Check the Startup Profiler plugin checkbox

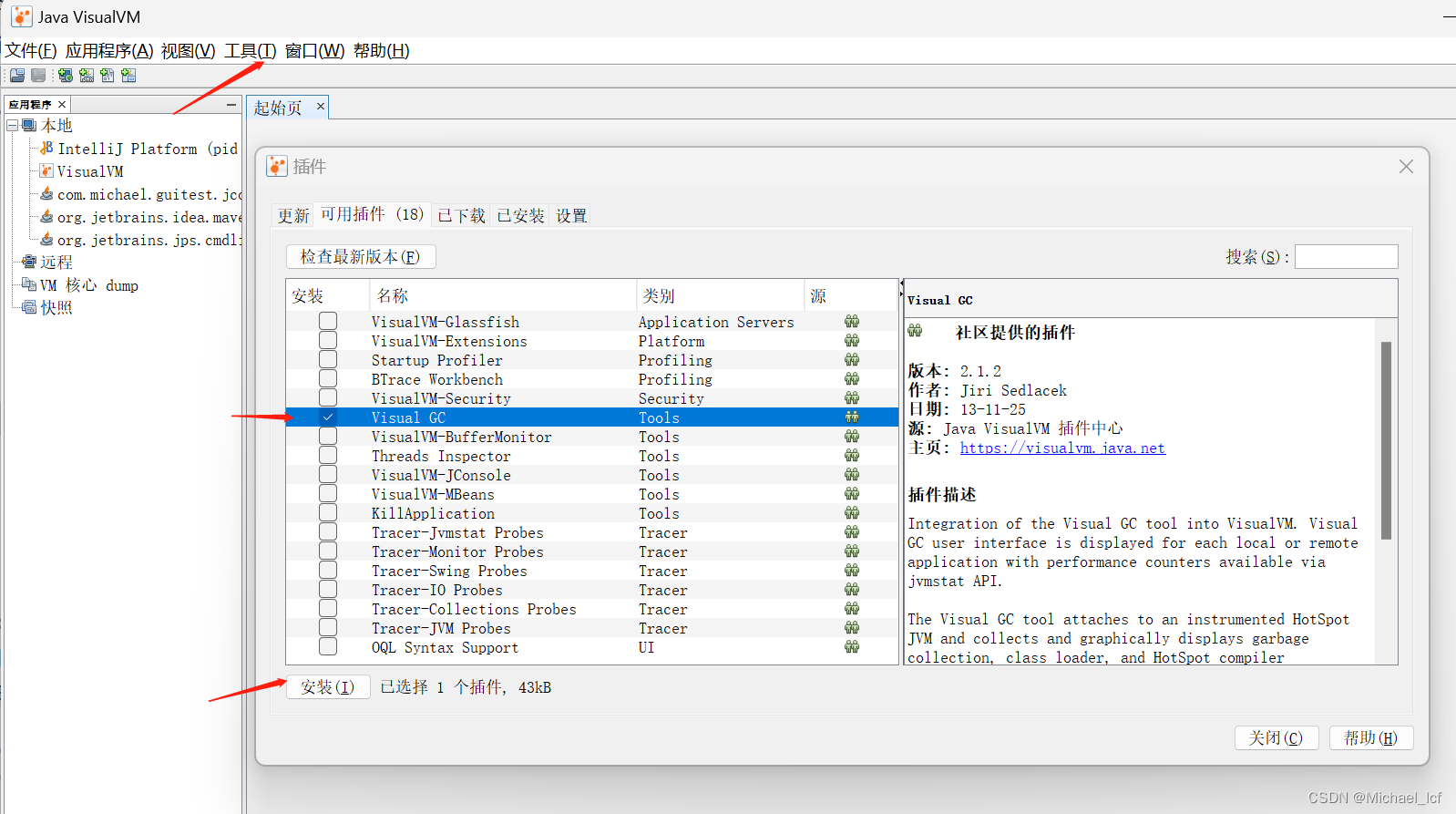328,359
